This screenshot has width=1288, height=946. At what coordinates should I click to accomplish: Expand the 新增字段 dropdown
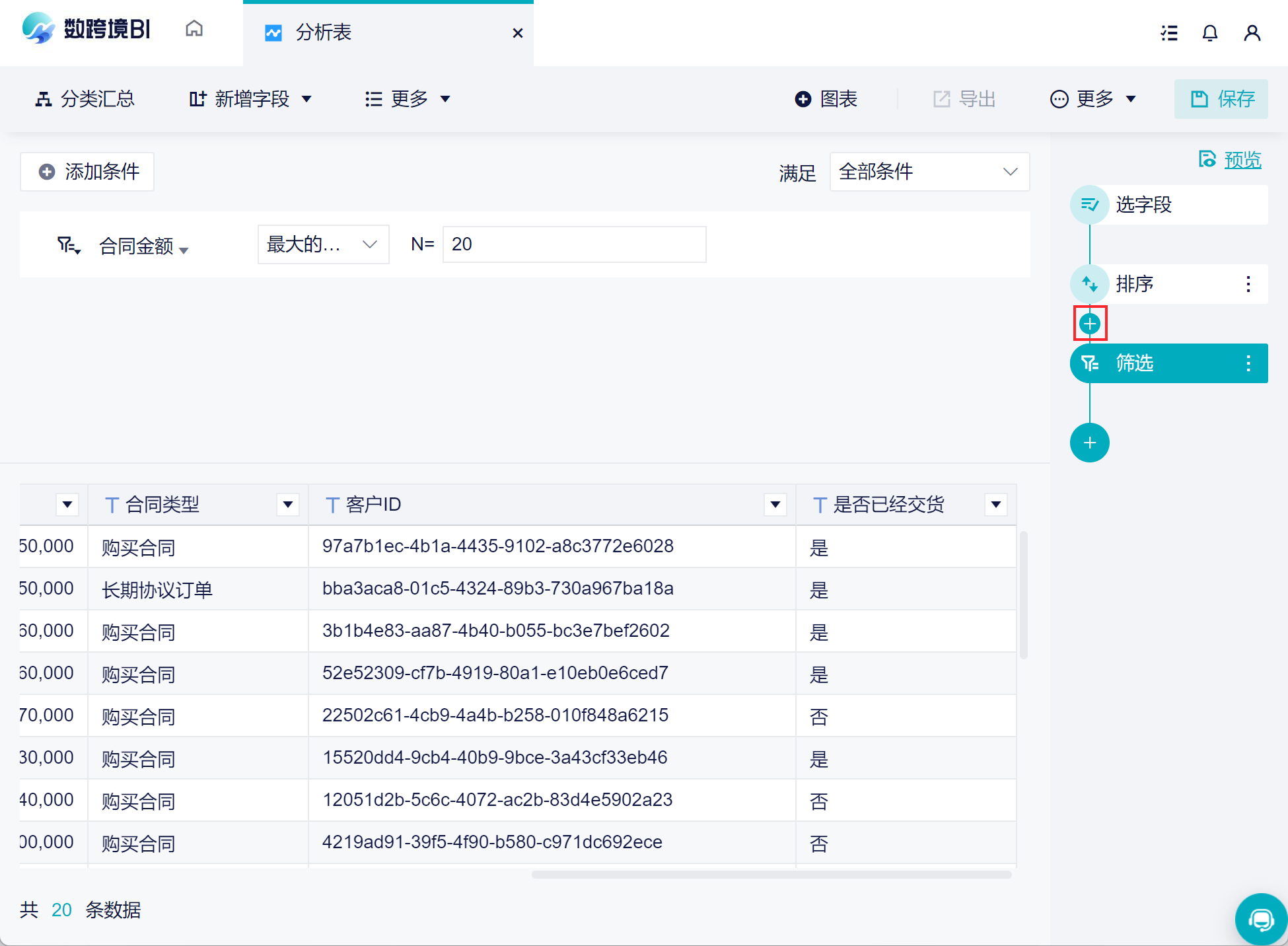tap(251, 99)
